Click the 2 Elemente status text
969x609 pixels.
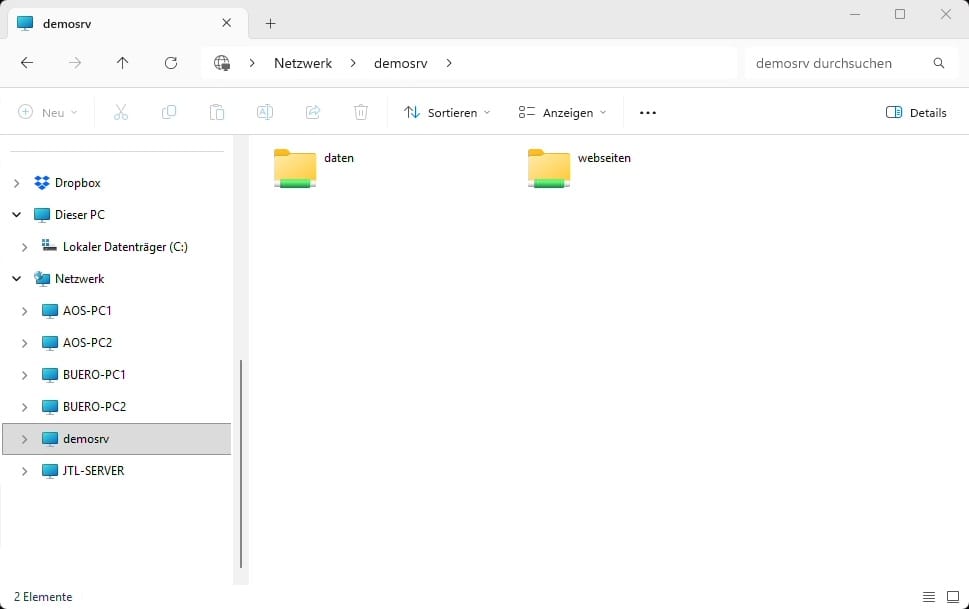click(x=43, y=597)
